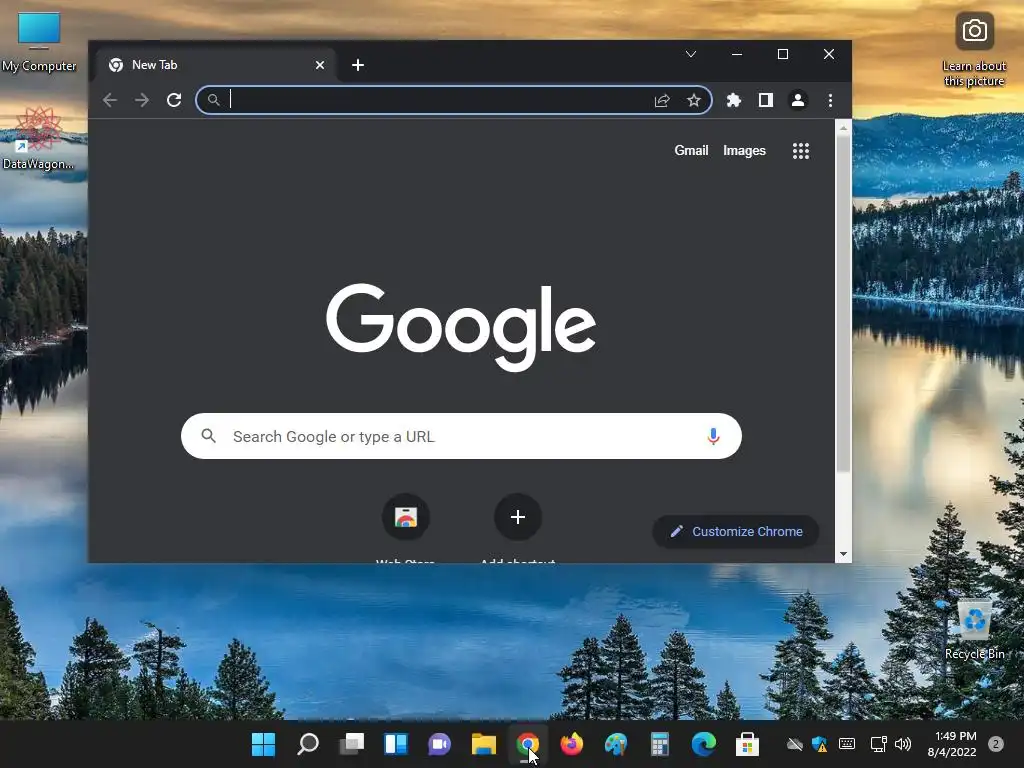1024x768 pixels.
Task: Select the New Tab tab
Action: (x=216, y=65)
